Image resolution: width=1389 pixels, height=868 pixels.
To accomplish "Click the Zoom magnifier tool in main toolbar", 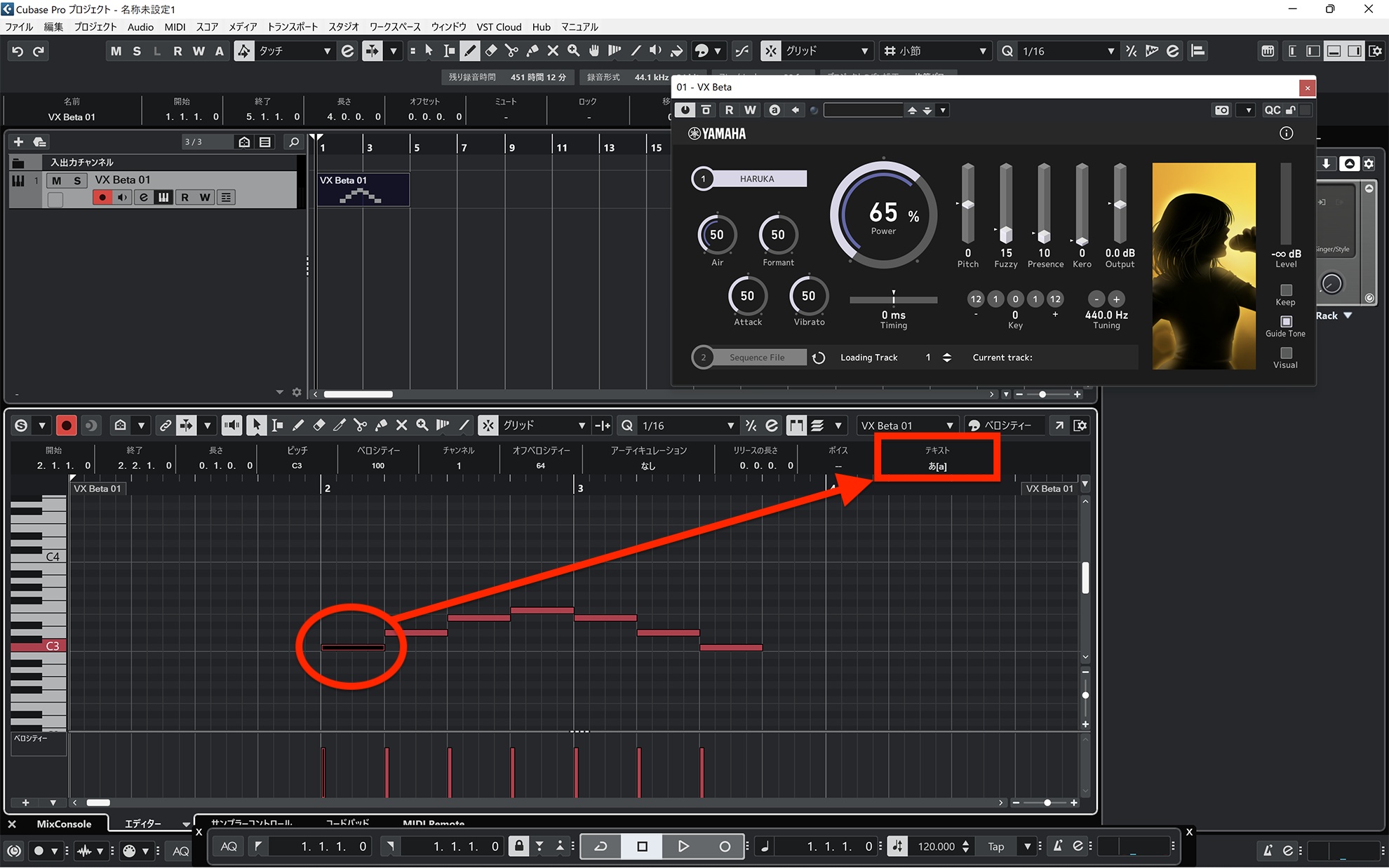I will coord(573,51).
